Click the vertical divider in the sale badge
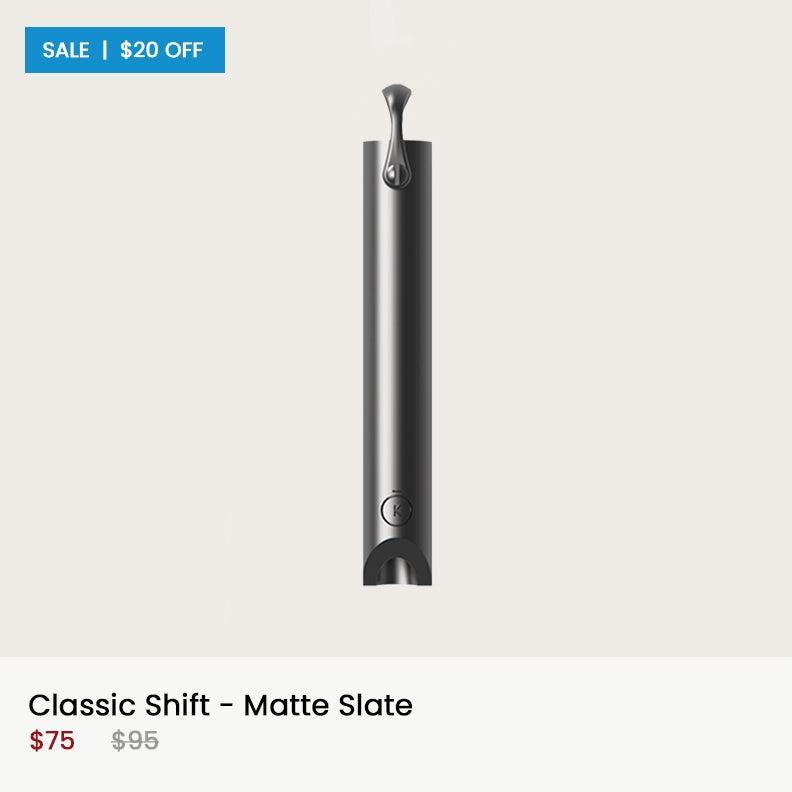The image size is (792, 792). click(105, 50)
